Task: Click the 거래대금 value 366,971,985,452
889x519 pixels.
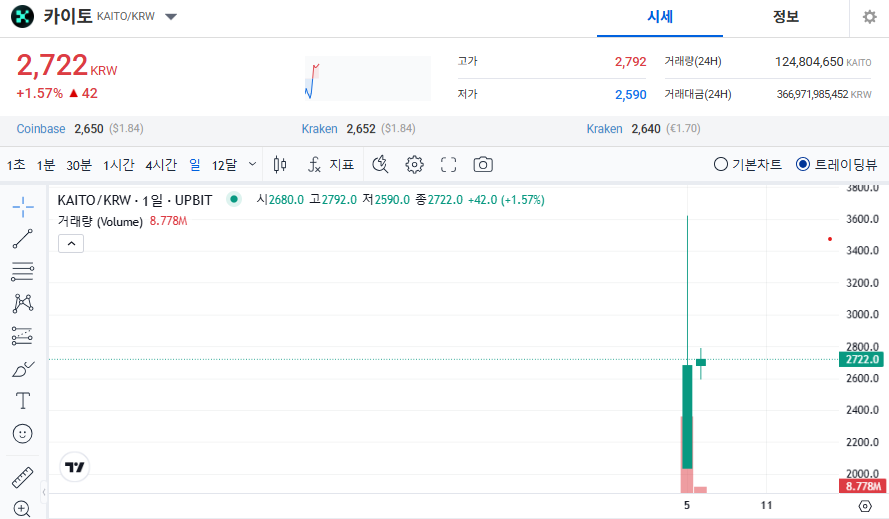Action: coord(812,95)
